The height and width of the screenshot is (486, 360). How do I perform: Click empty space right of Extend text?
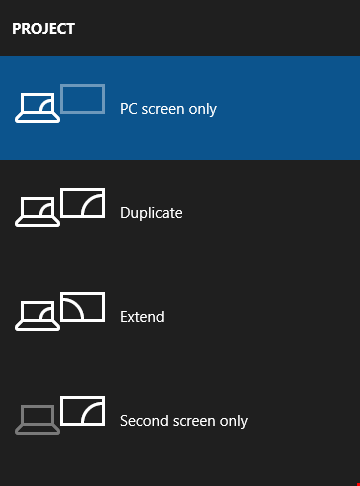263,316
